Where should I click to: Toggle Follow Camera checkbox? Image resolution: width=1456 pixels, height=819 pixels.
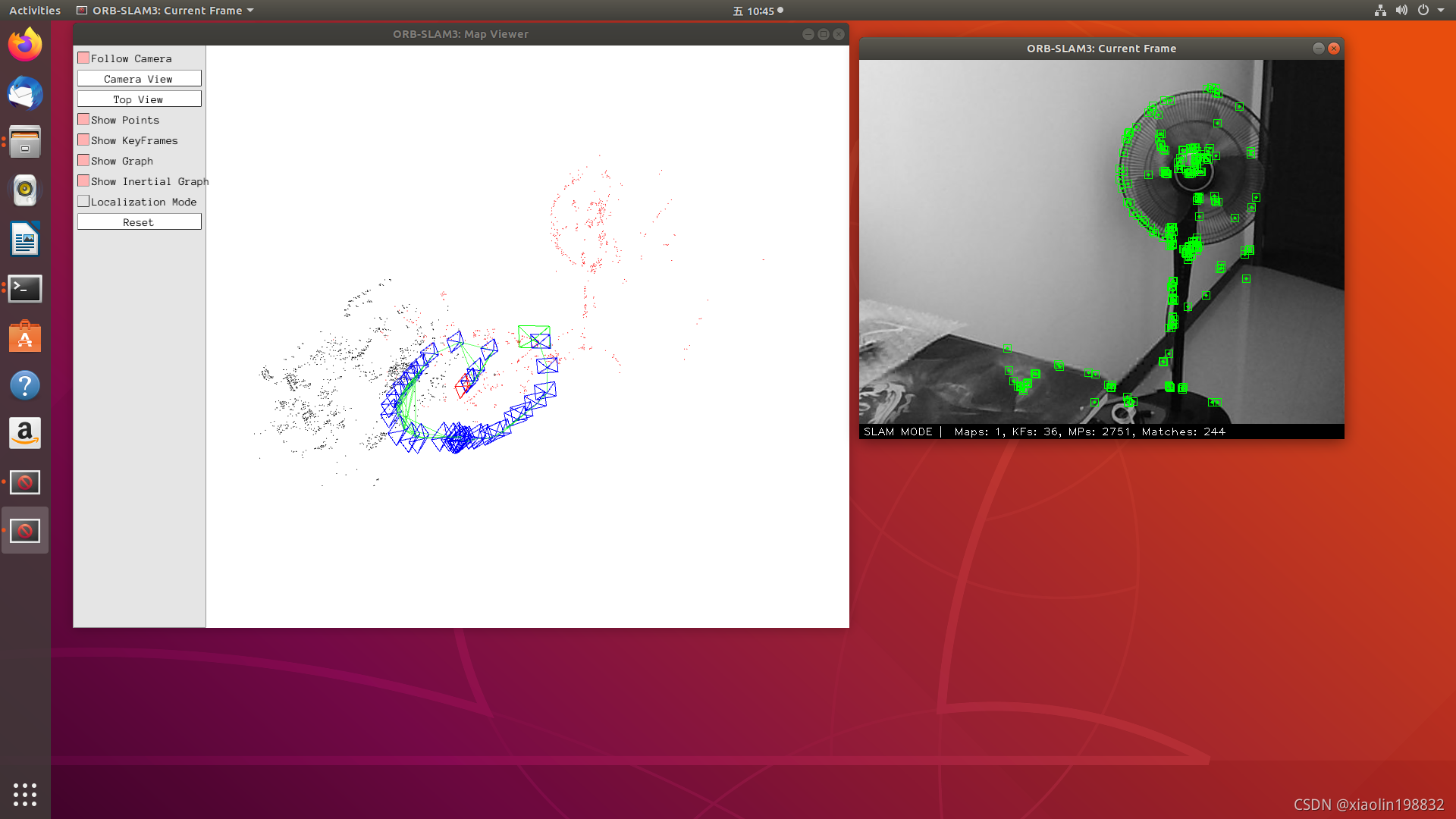pyautogui.click(x=83, y=58)
